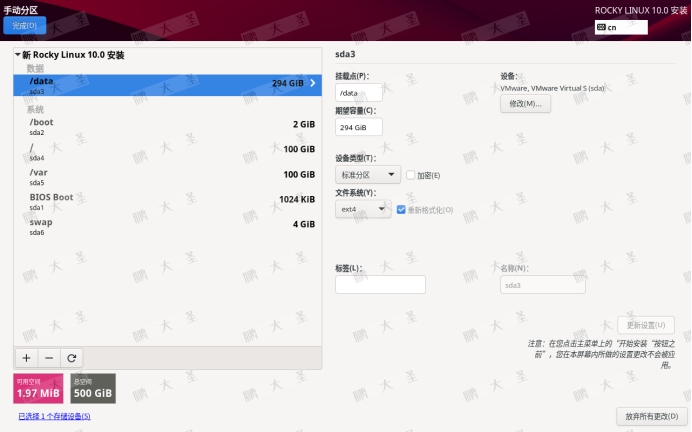Enable the 加密 encryption checkbox
Viewport: 692px width, 432px height.
point(411,175)
